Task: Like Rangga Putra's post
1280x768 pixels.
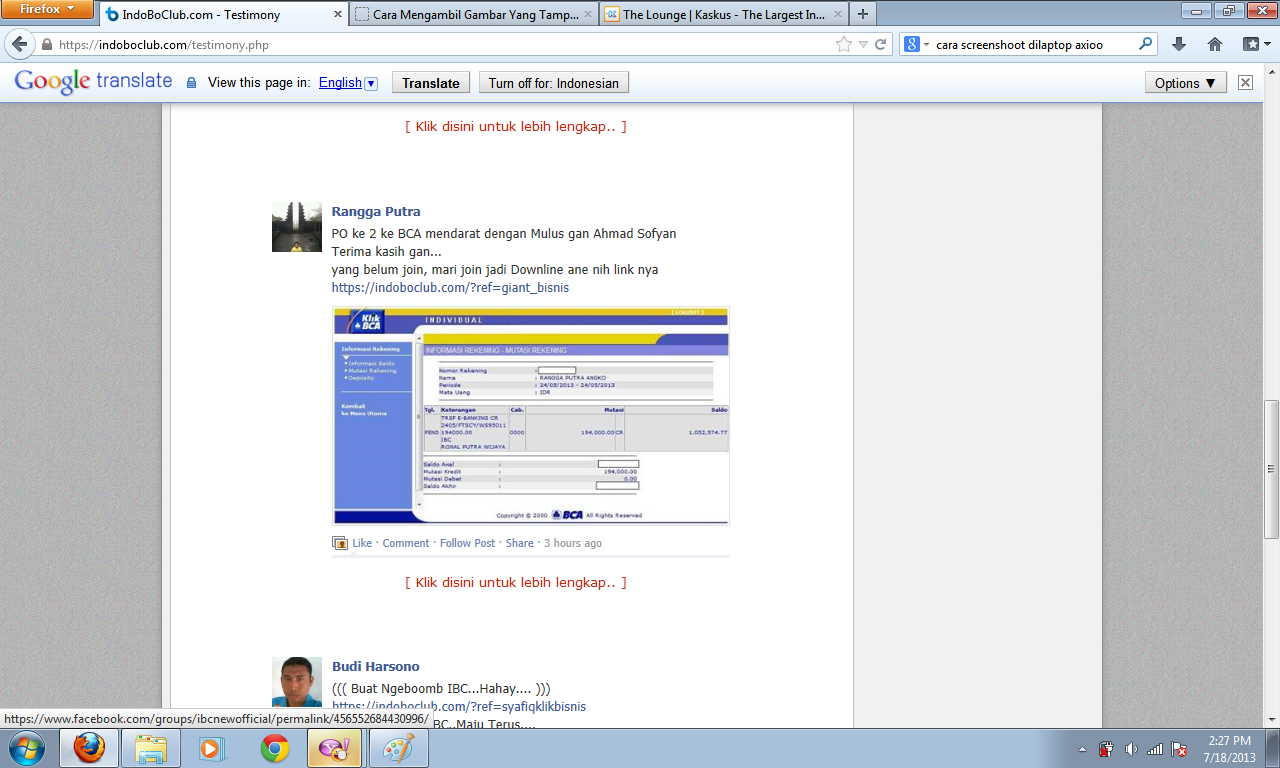Action: (x=362, y=543)
